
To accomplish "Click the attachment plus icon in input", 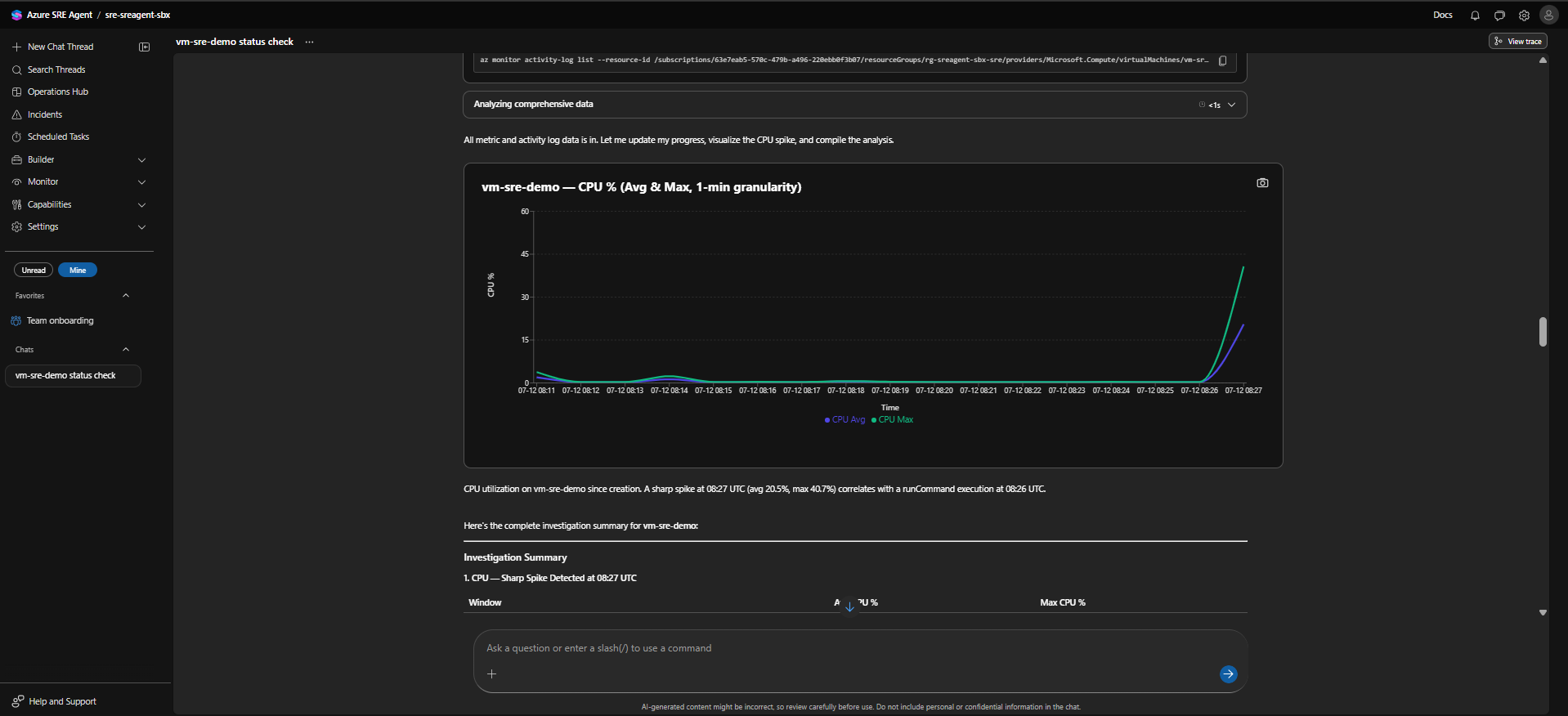I will click(491, 673).
